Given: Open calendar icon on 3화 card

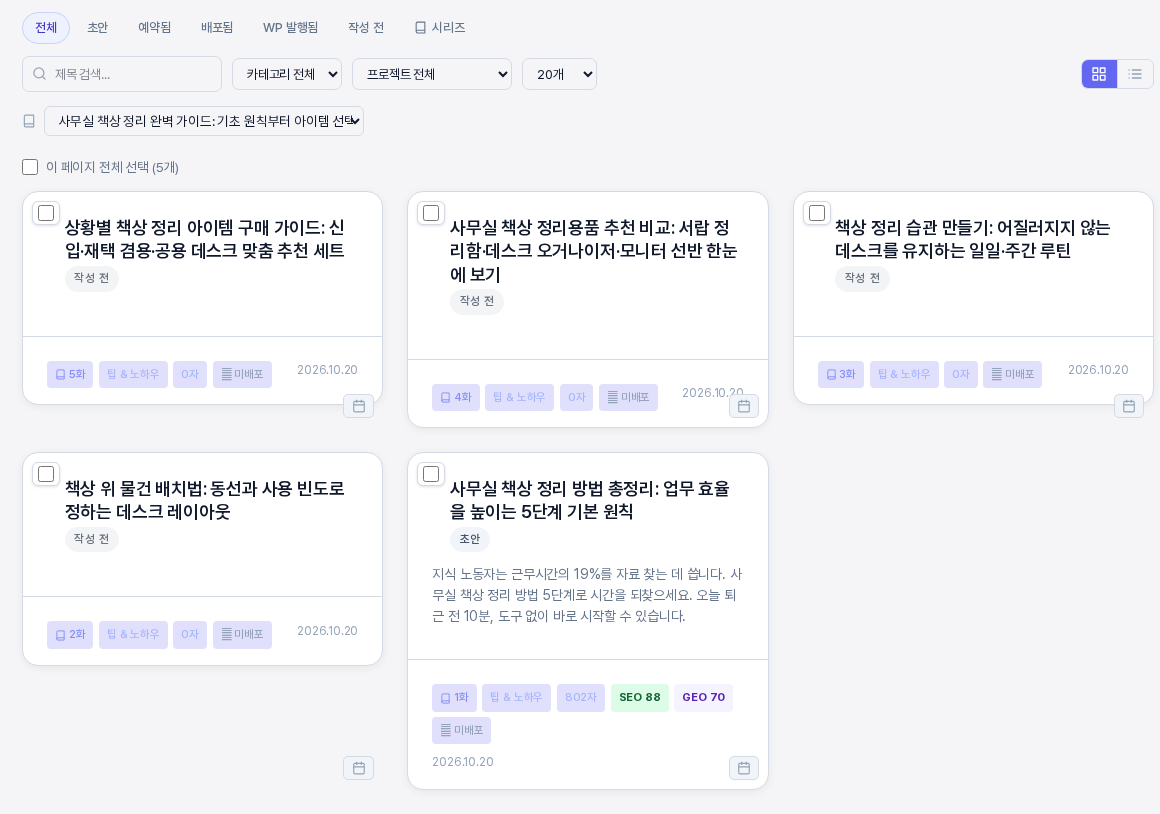Looking at the screenshot, I should tap(1129, 406).
